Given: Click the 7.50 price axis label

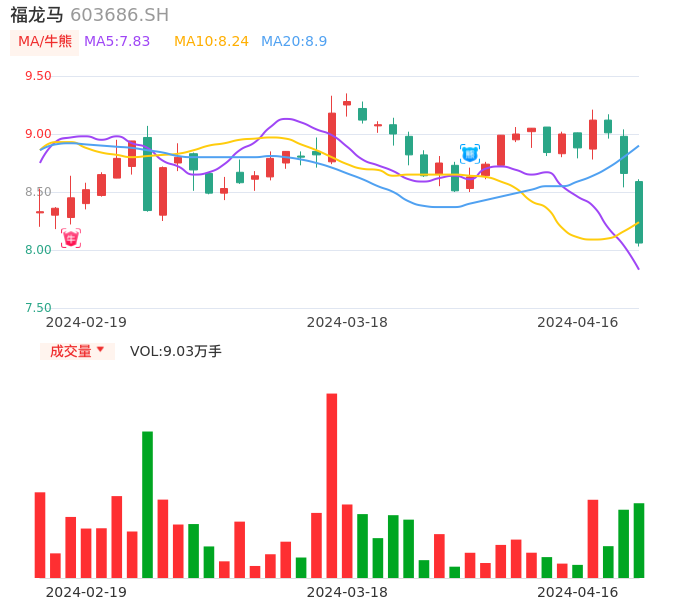Looking at the screenshot, I should click(38, 308).
